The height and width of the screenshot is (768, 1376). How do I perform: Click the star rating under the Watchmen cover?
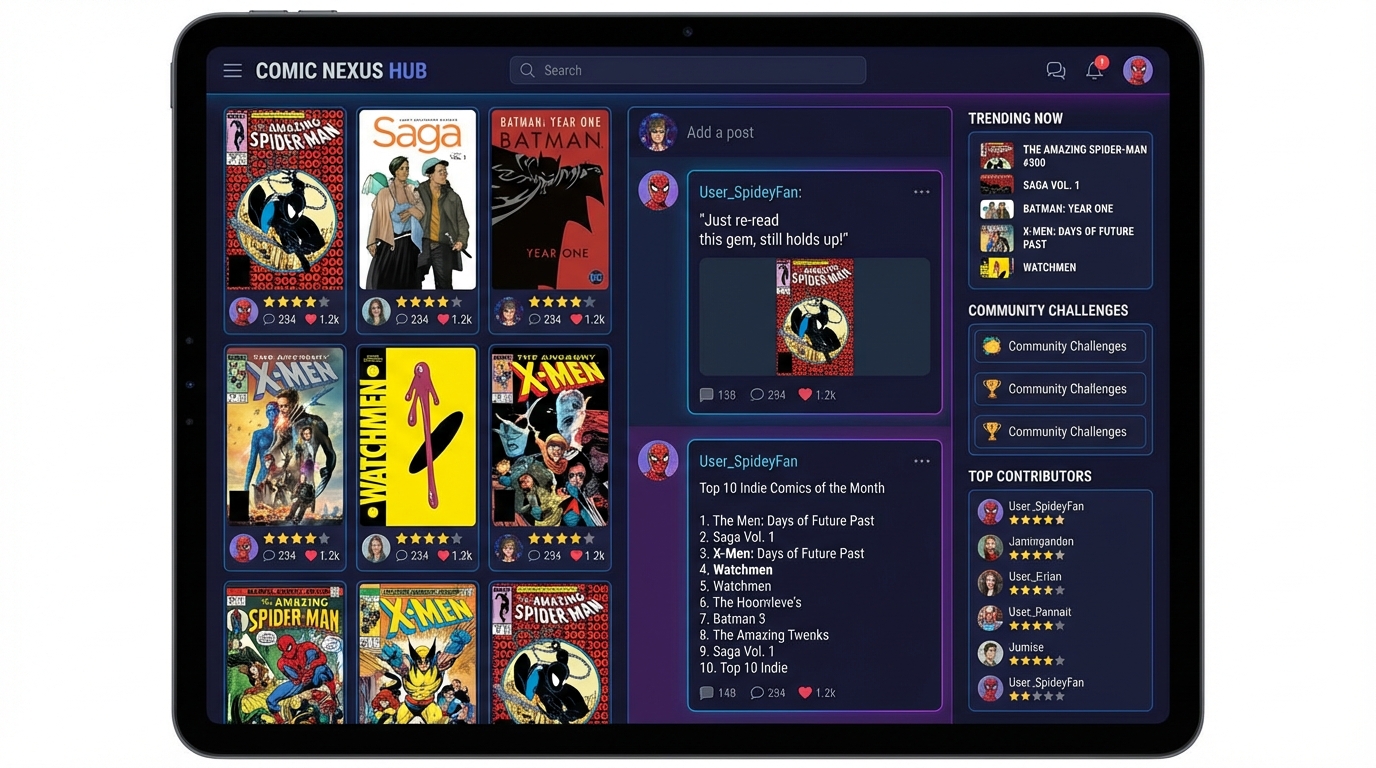pyautogui.click(x=429, y=539)
